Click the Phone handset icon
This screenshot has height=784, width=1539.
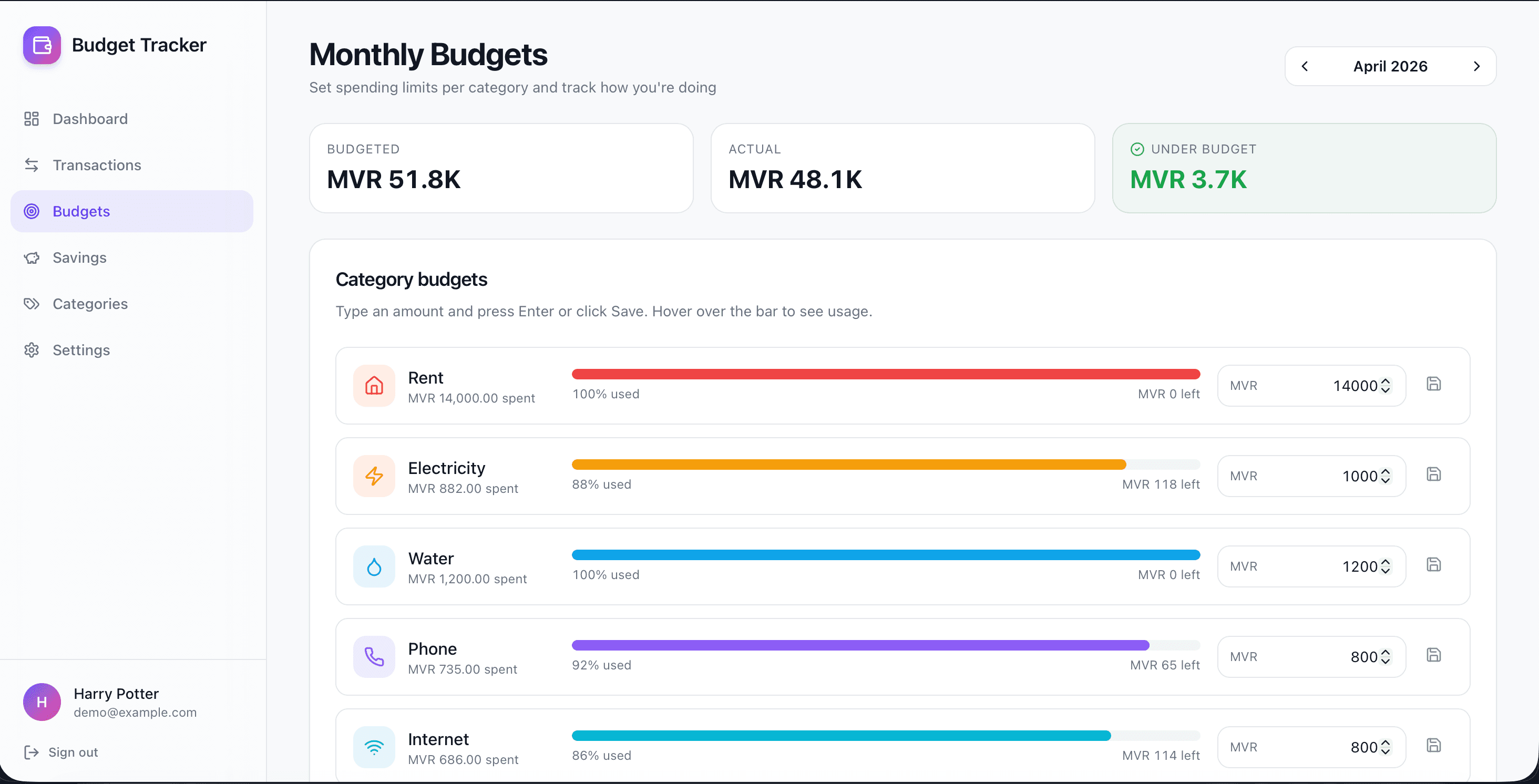coord(374,657)
